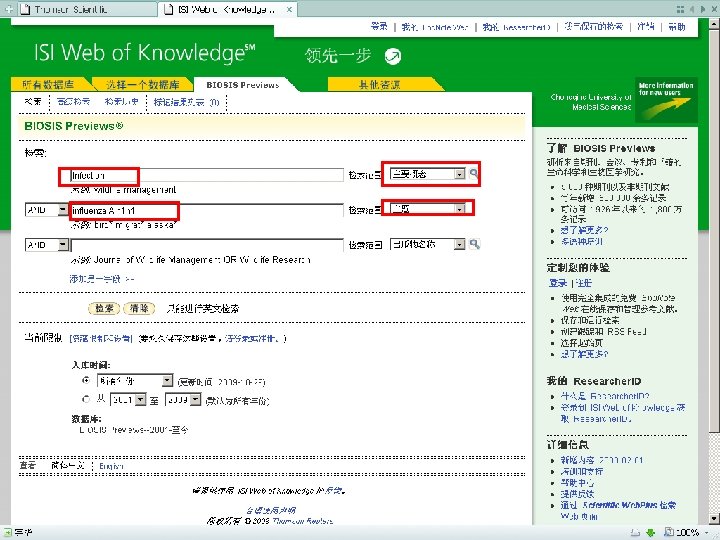Click 添加另一字段 >> to add field
The width and height of the screenshot is (720, 540).
click(101, 279)
